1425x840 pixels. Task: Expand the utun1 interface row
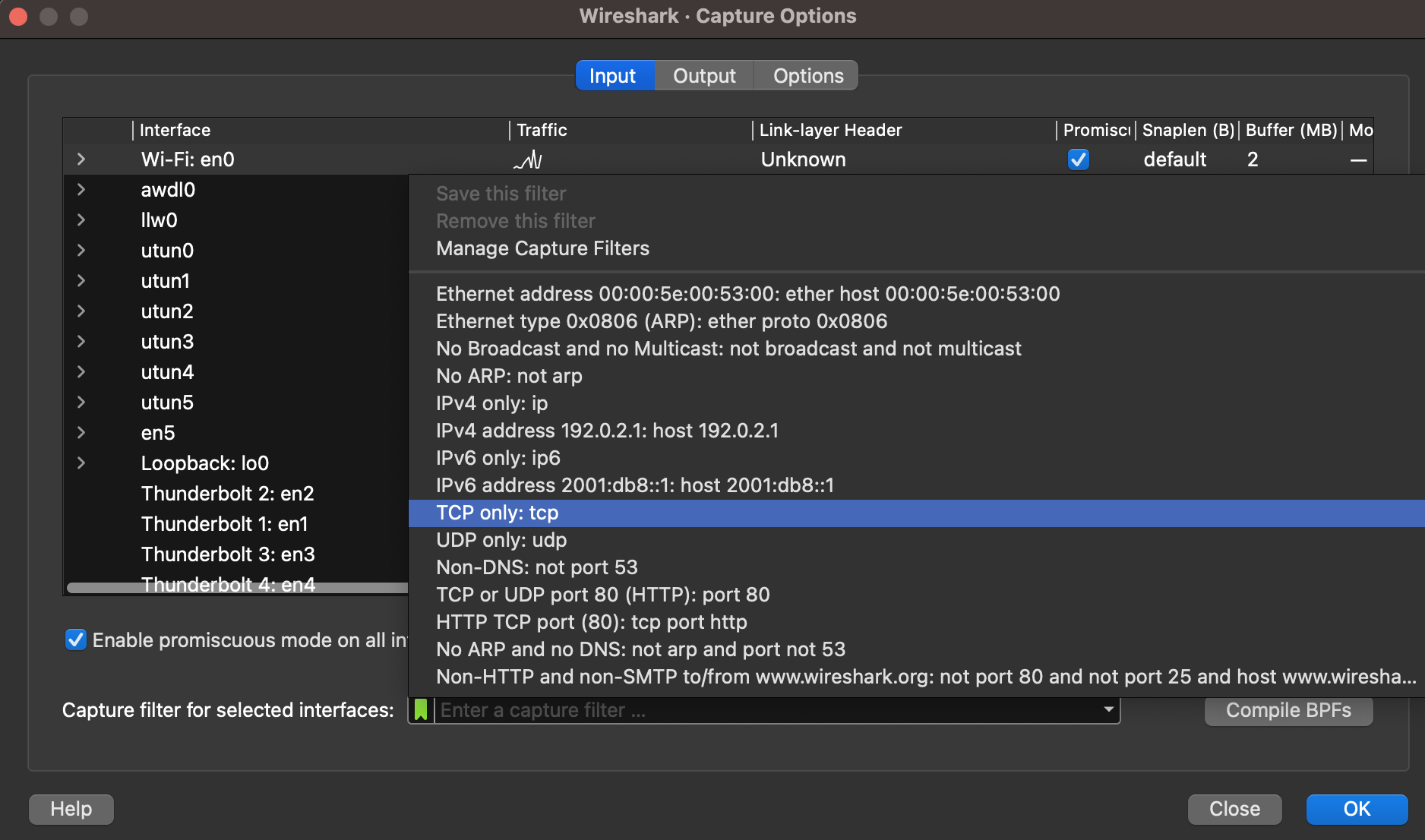click(x=81, y=281)
